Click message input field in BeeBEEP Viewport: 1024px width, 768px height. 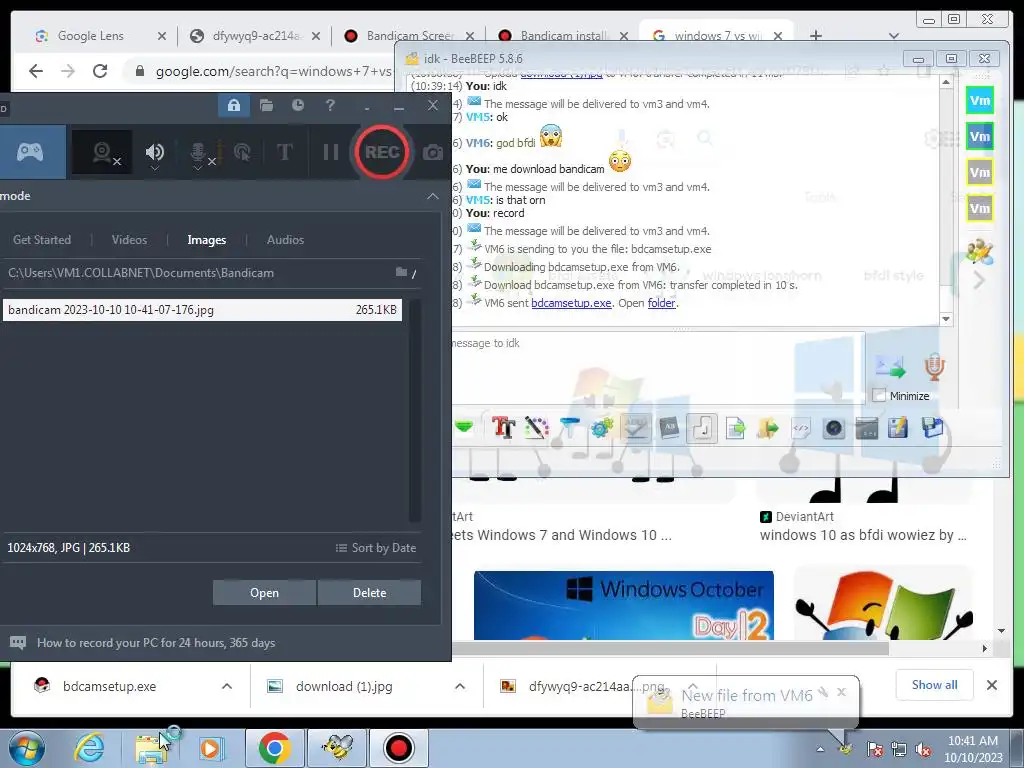pos(658,368)
